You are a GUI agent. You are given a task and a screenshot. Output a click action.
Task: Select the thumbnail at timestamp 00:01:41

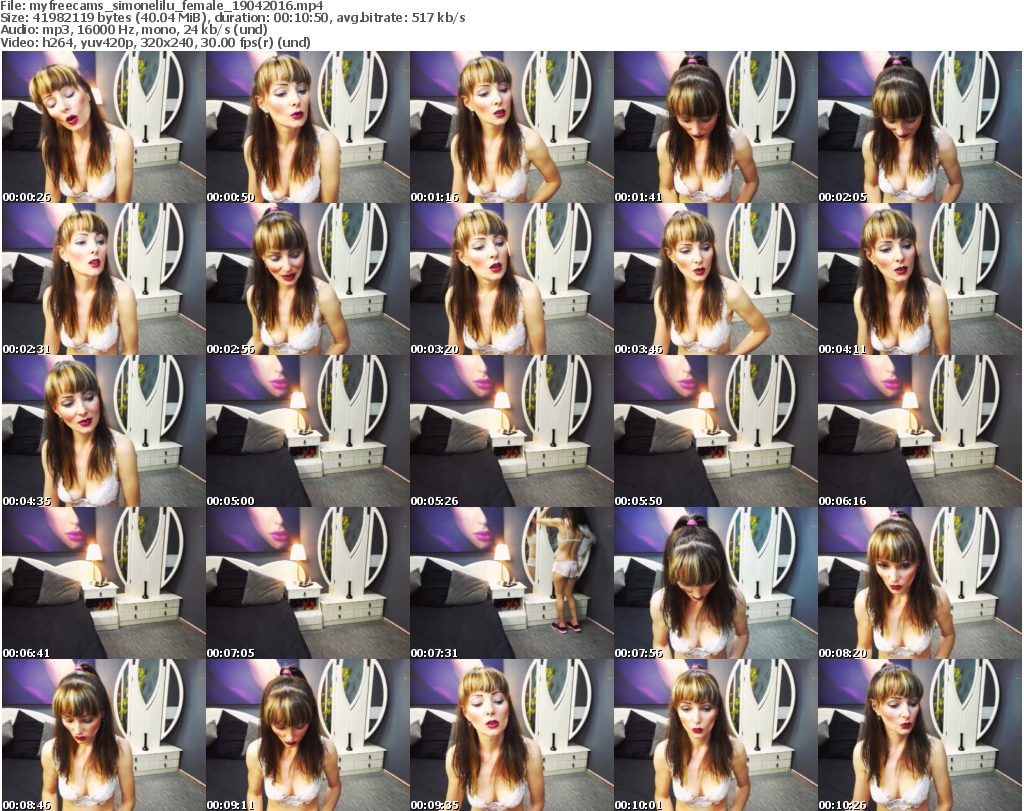point(716,127)
